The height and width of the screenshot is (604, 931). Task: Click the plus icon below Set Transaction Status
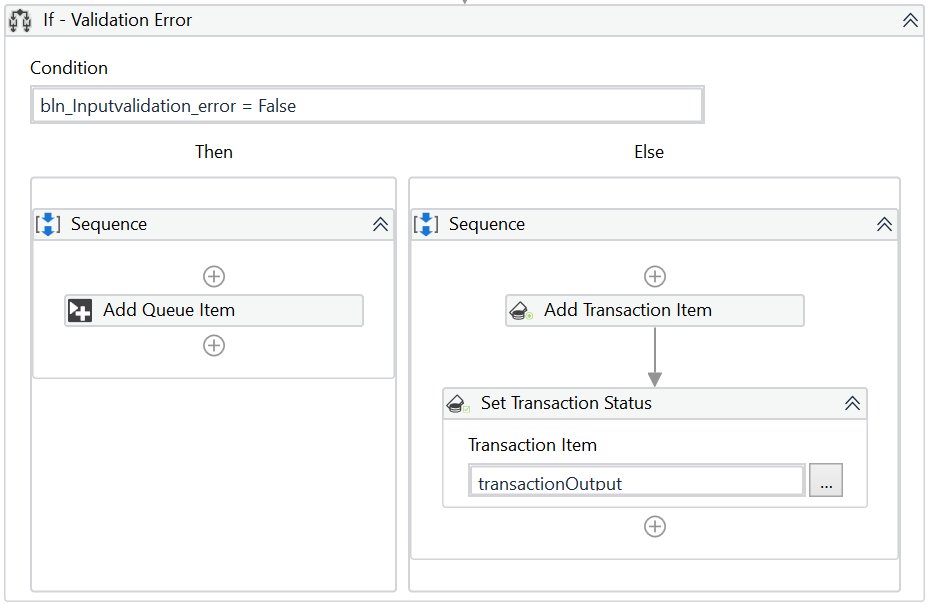tap(655, 526)
